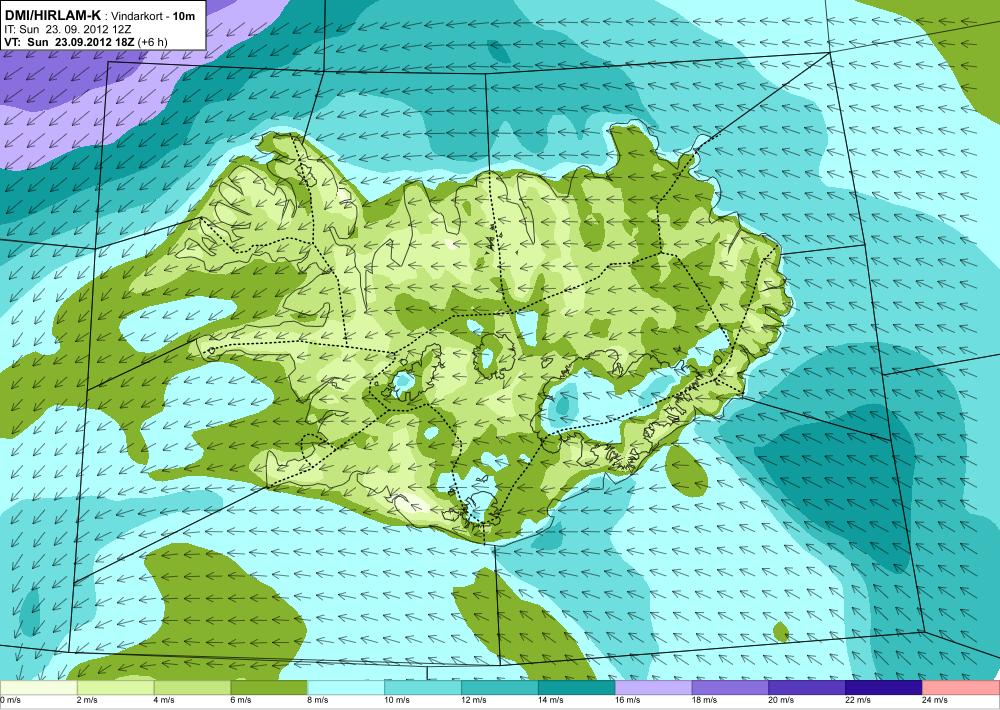The width and height of the screenshot is (1000, 710).
Task: Click the "2 m/s" legend label
Action: [87, 700]
